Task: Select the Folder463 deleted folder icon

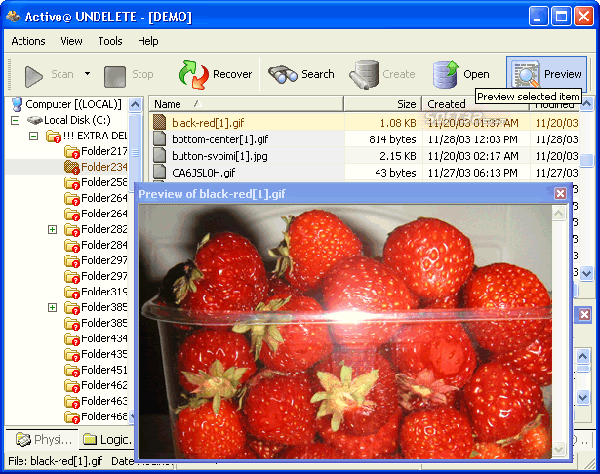Action: click(x=72, y=401)
